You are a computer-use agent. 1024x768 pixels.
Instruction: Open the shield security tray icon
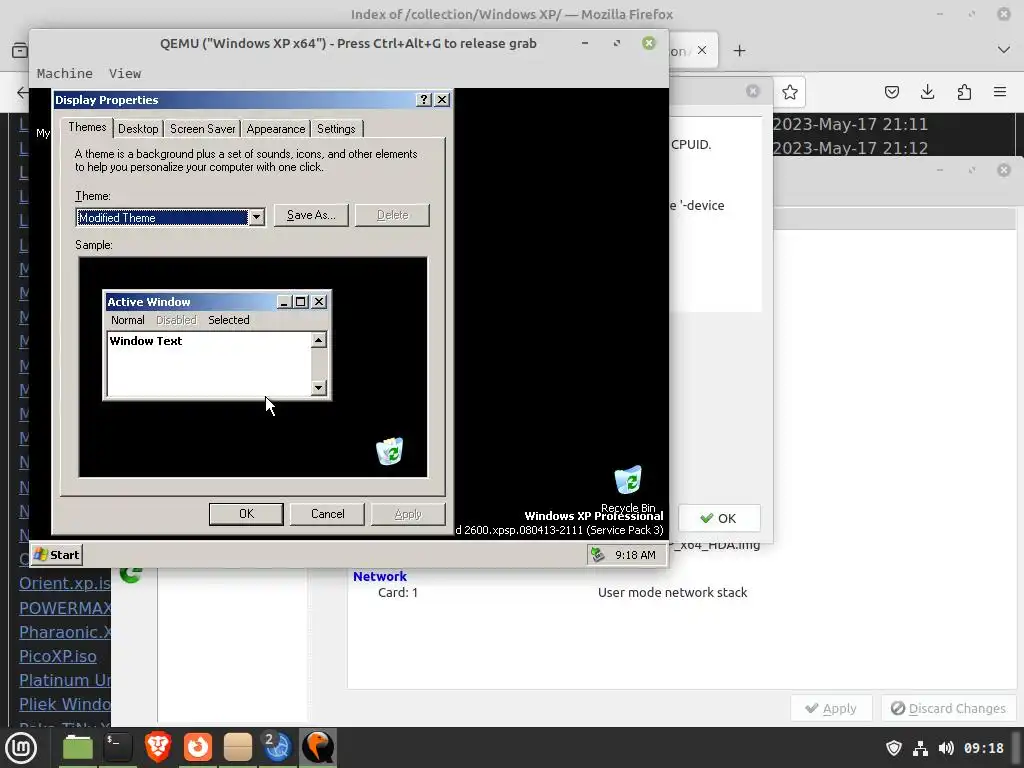coord(893,748)
